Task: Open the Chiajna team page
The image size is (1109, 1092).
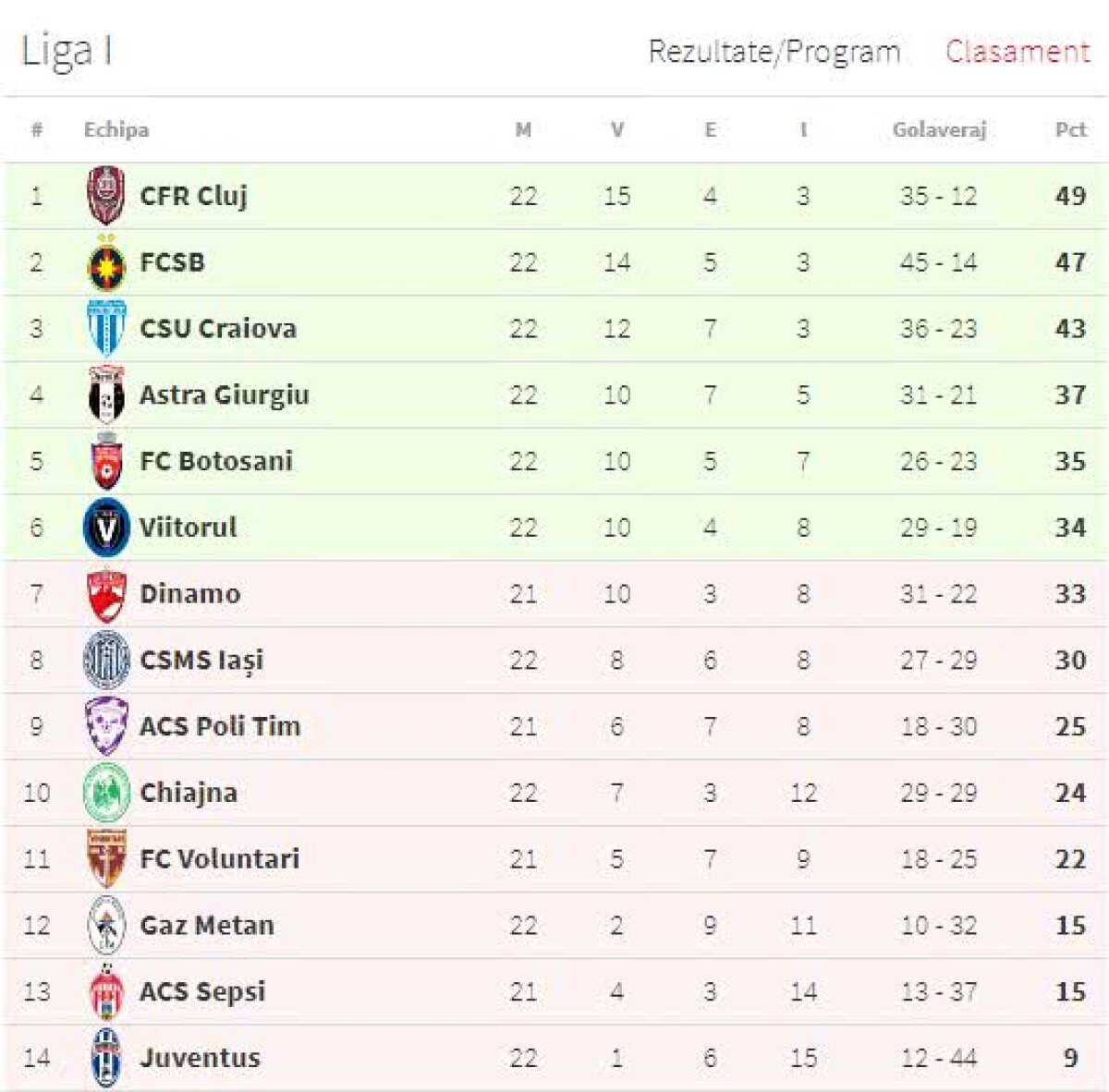Action: coord(188,792)
